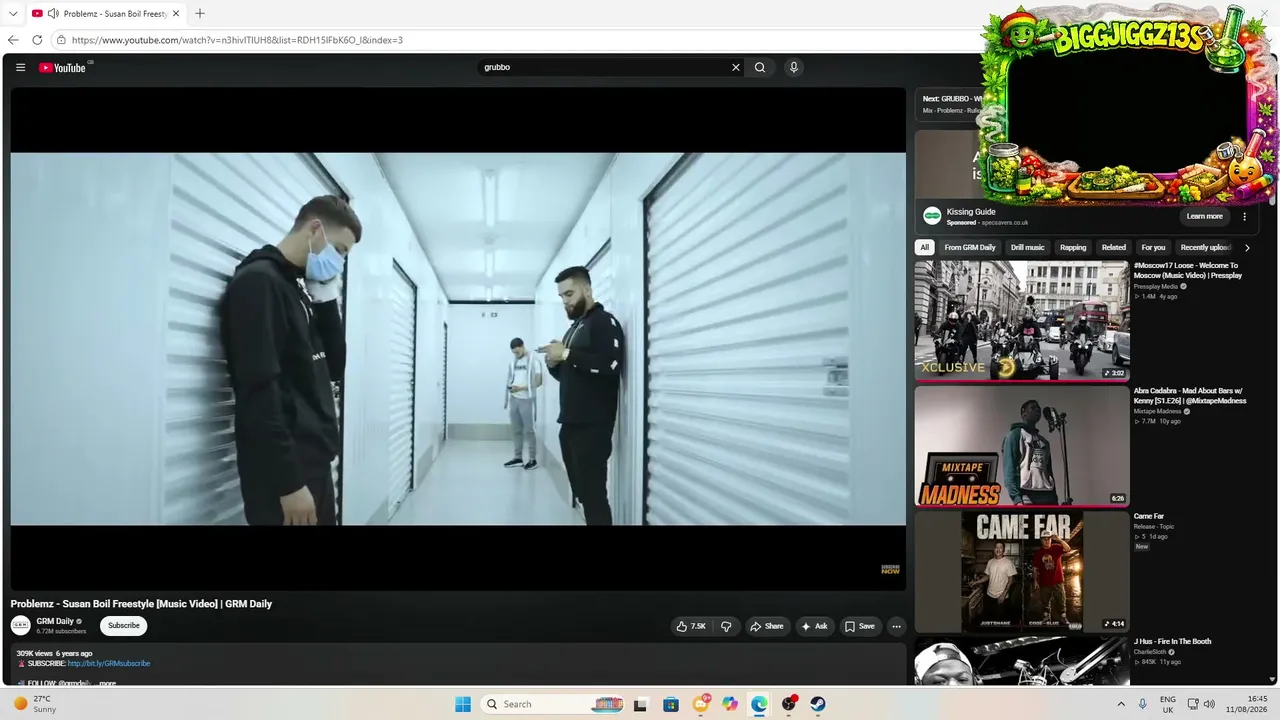Open the Ask AI button
Viewport: 1280px width, 720px height.
click(x=815, y=626)
